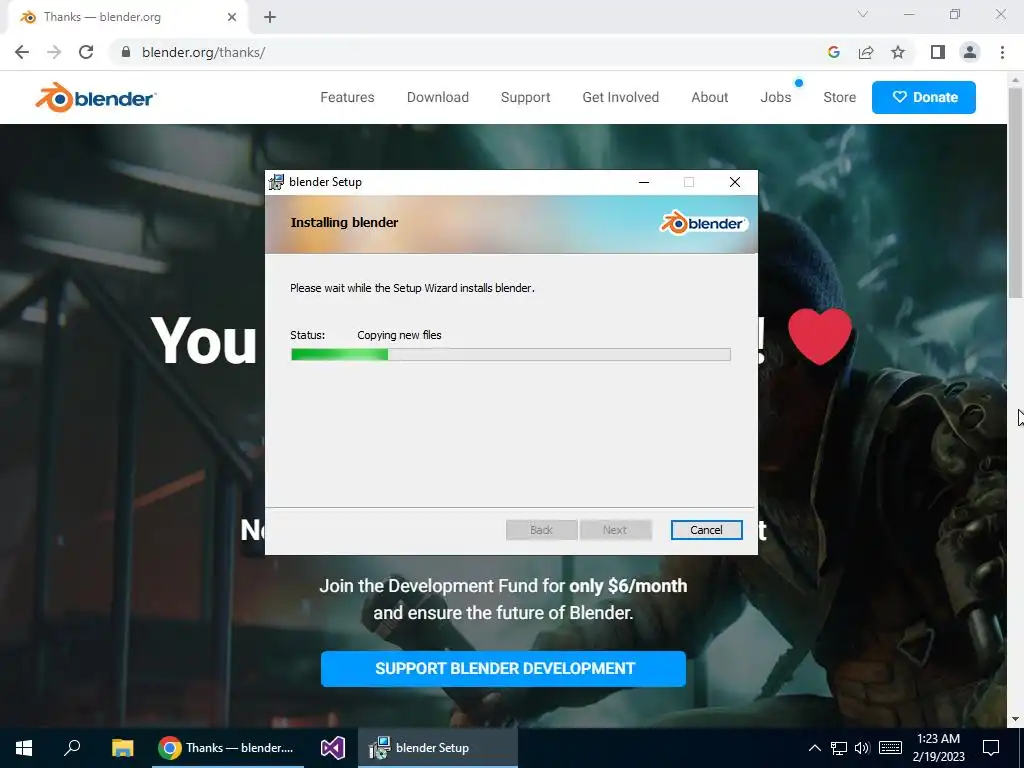Click the address bar URL blender.org/thanks/
The height and width of the screenshot is (768, 1024).
tap(203, 52)
